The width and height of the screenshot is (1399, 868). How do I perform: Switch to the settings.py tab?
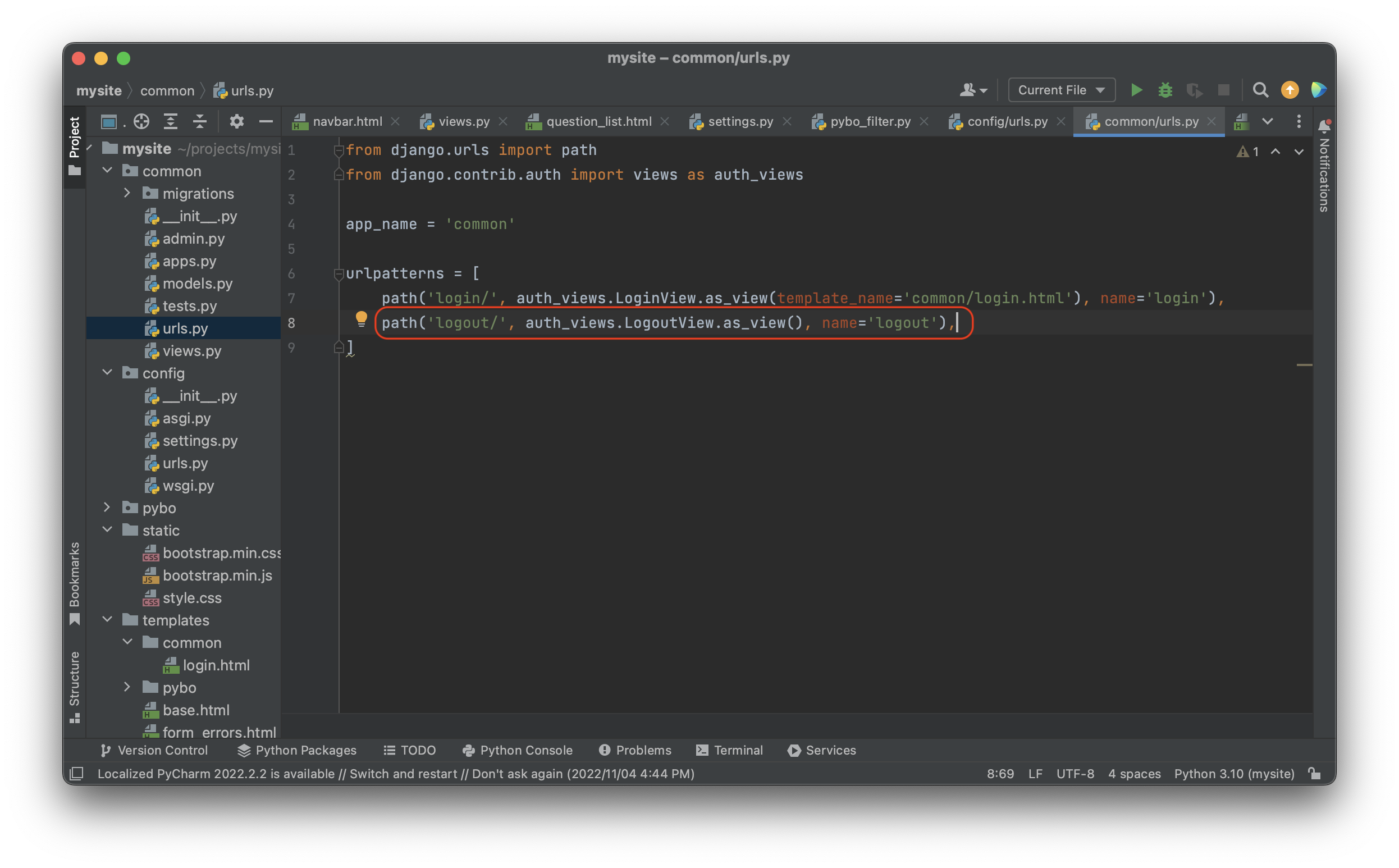coord(740,122)
